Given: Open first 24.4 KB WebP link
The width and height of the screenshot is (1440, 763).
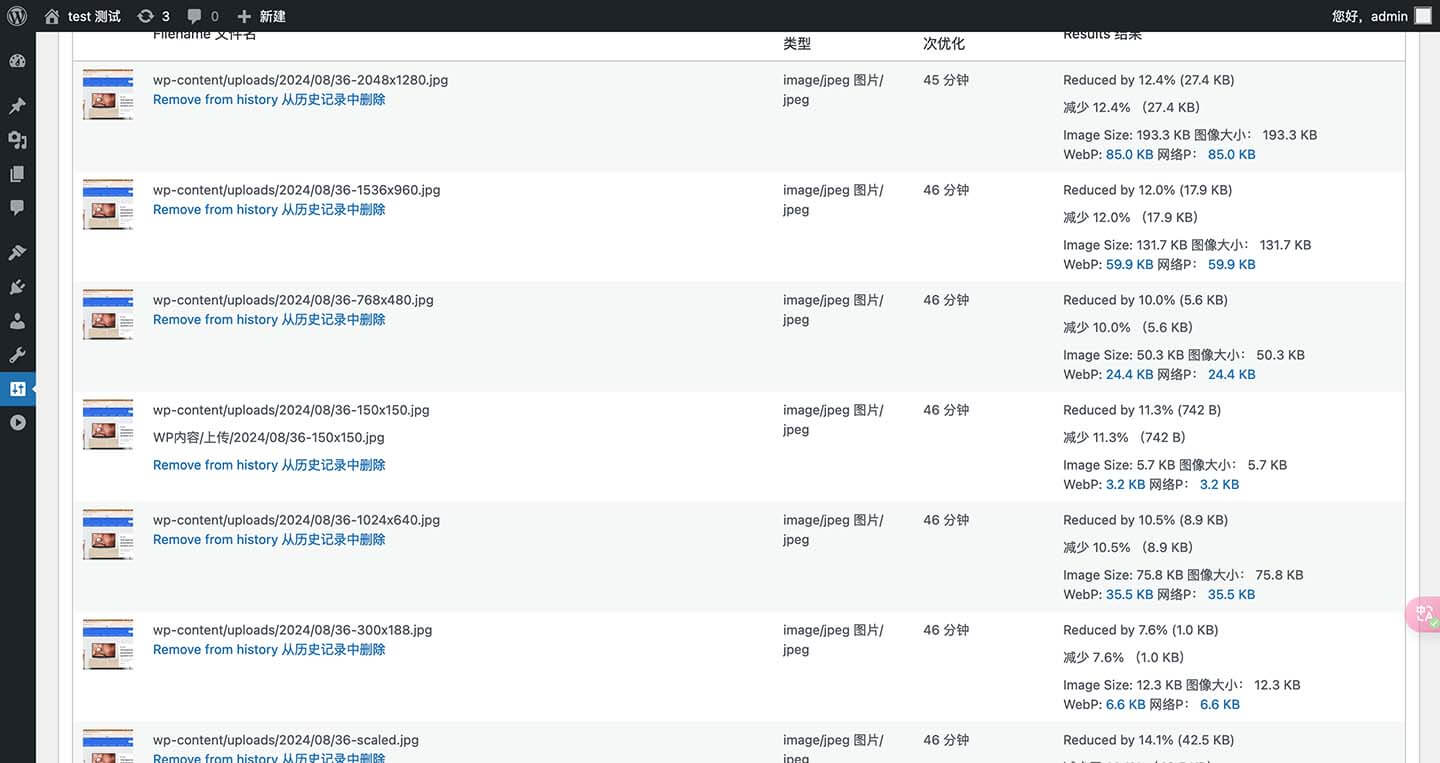Looking at the screenshot, I should point(1129,375).
